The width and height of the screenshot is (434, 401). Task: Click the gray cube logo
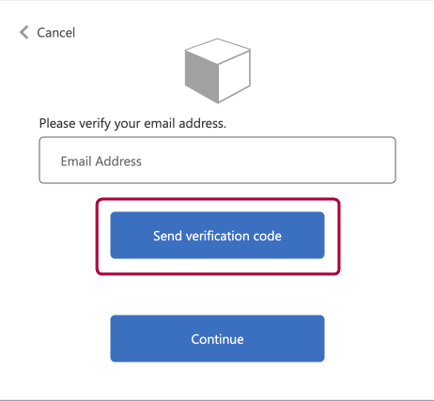click(x=218, y=71)
